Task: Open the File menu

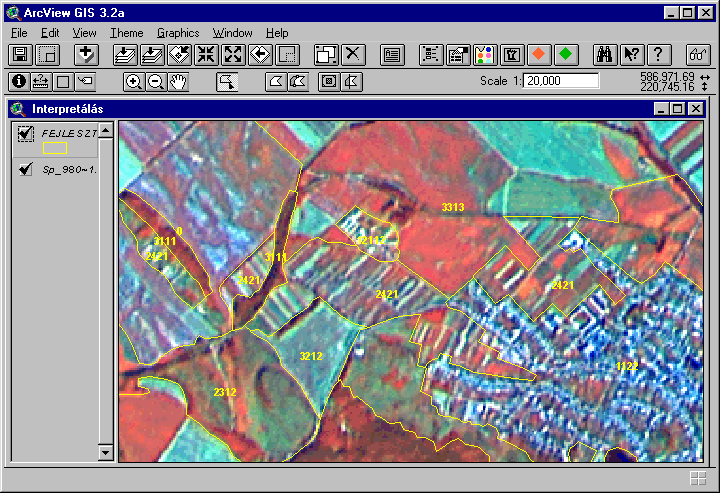Action: (x=19, y=33)
